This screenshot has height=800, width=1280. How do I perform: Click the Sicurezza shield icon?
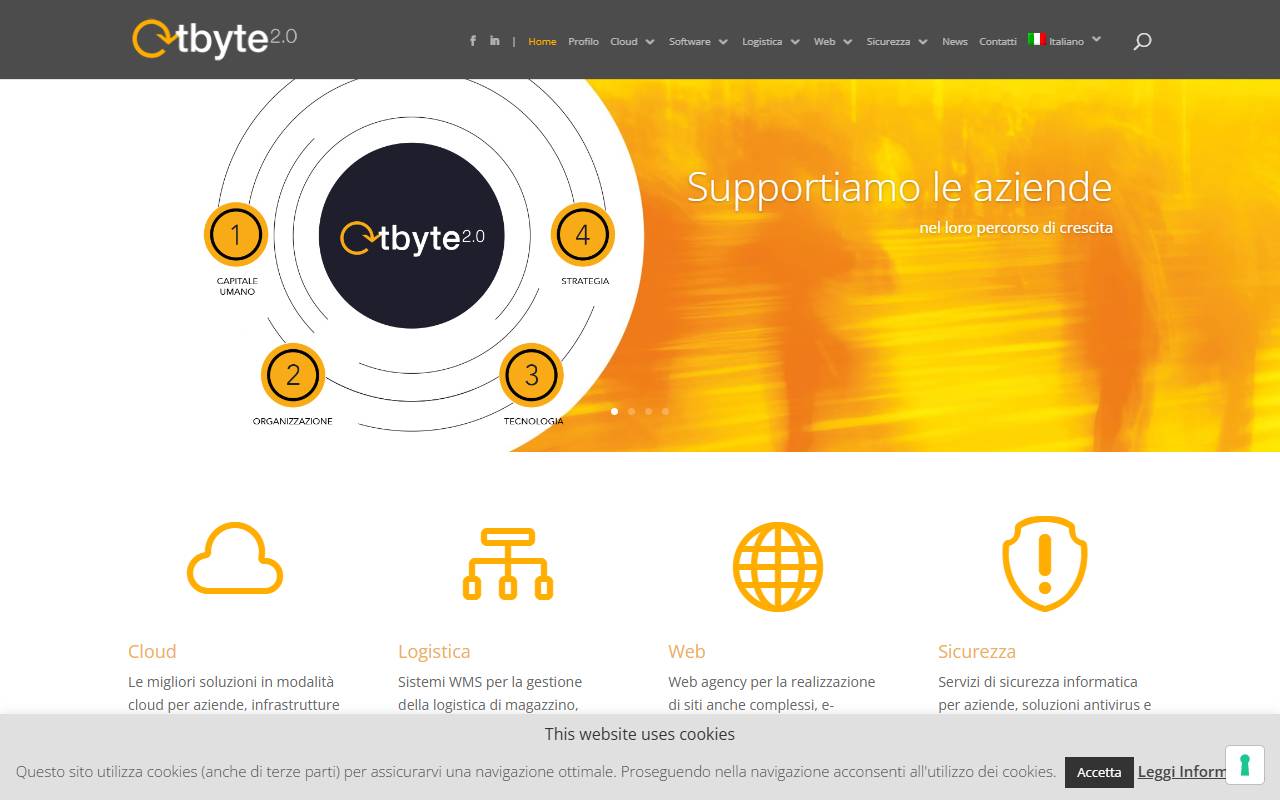1045,563
